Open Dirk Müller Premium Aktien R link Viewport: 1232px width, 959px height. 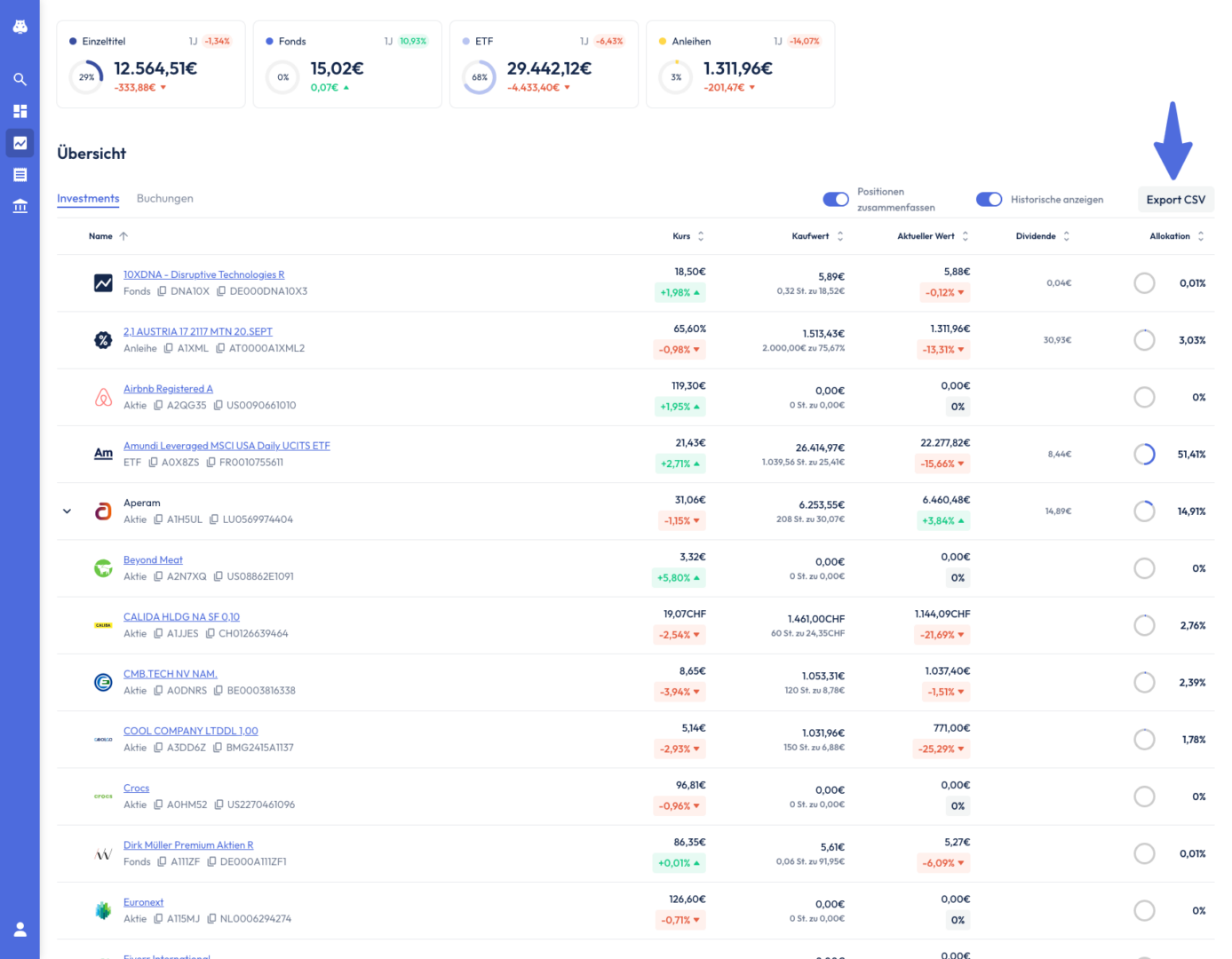[x=188, y=845]
